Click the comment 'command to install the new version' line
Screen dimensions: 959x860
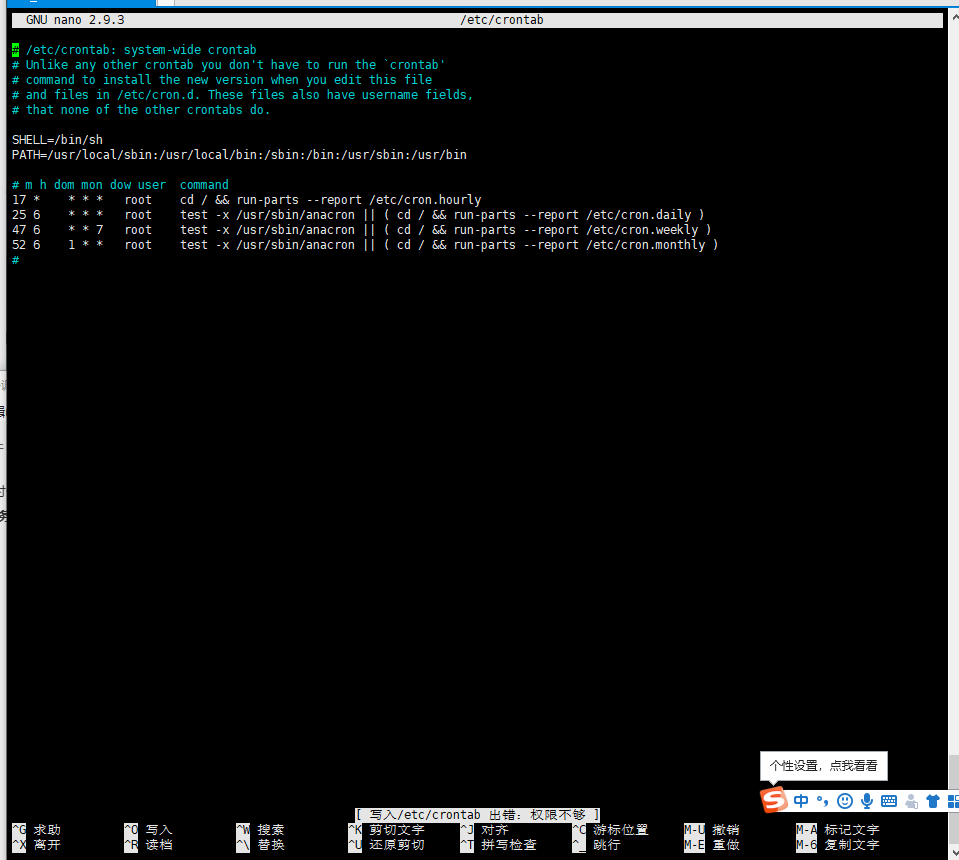(x=222, y=80)
